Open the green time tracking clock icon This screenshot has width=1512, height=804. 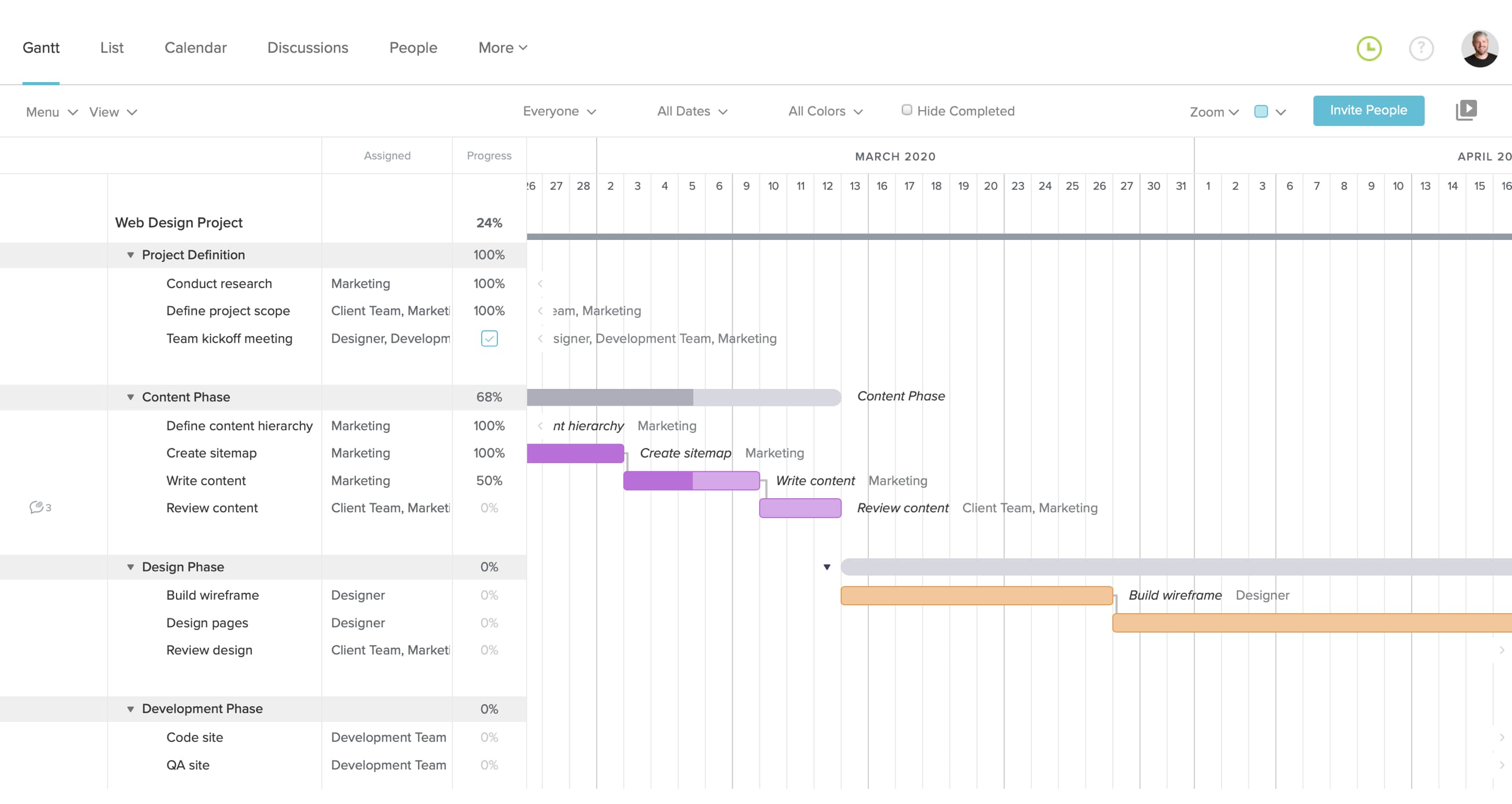(x=1369, y=49)
